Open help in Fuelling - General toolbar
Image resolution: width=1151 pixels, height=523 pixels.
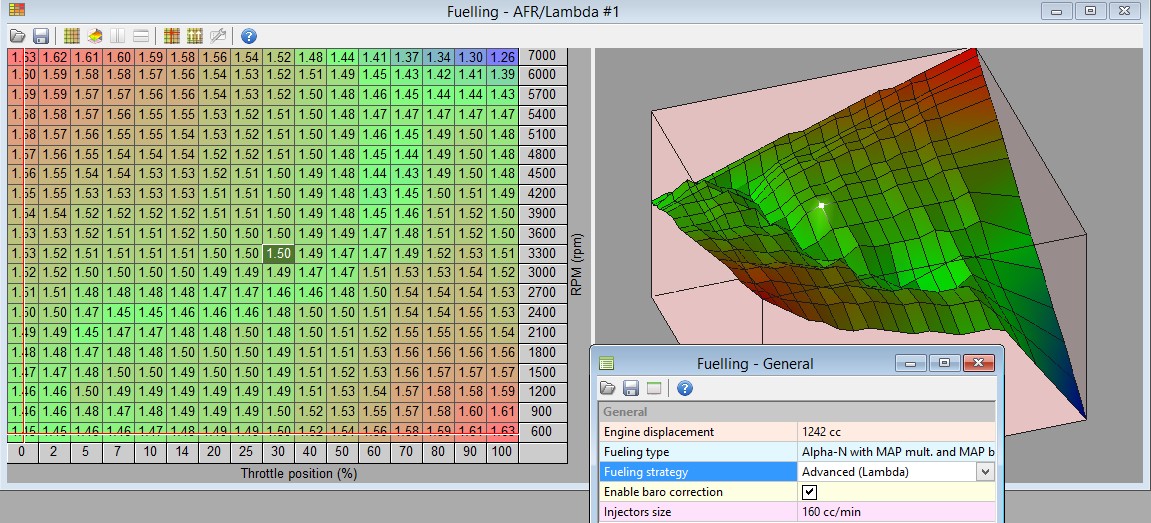[x=685, y=388]
